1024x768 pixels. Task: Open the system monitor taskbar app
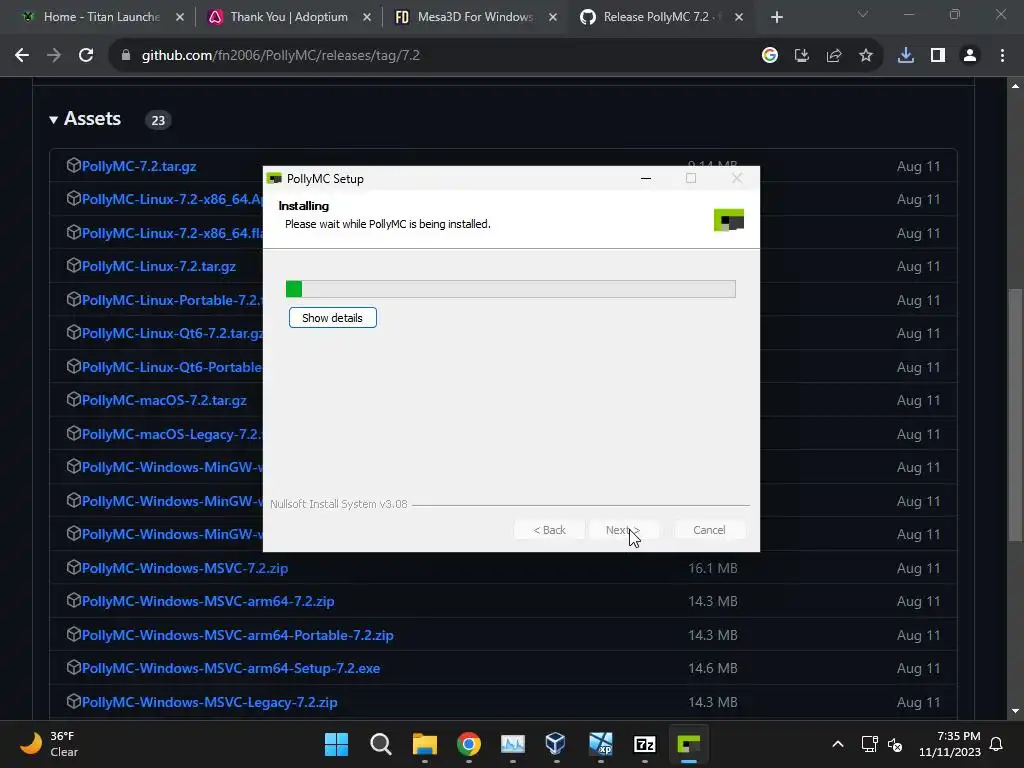click(513, 744)
